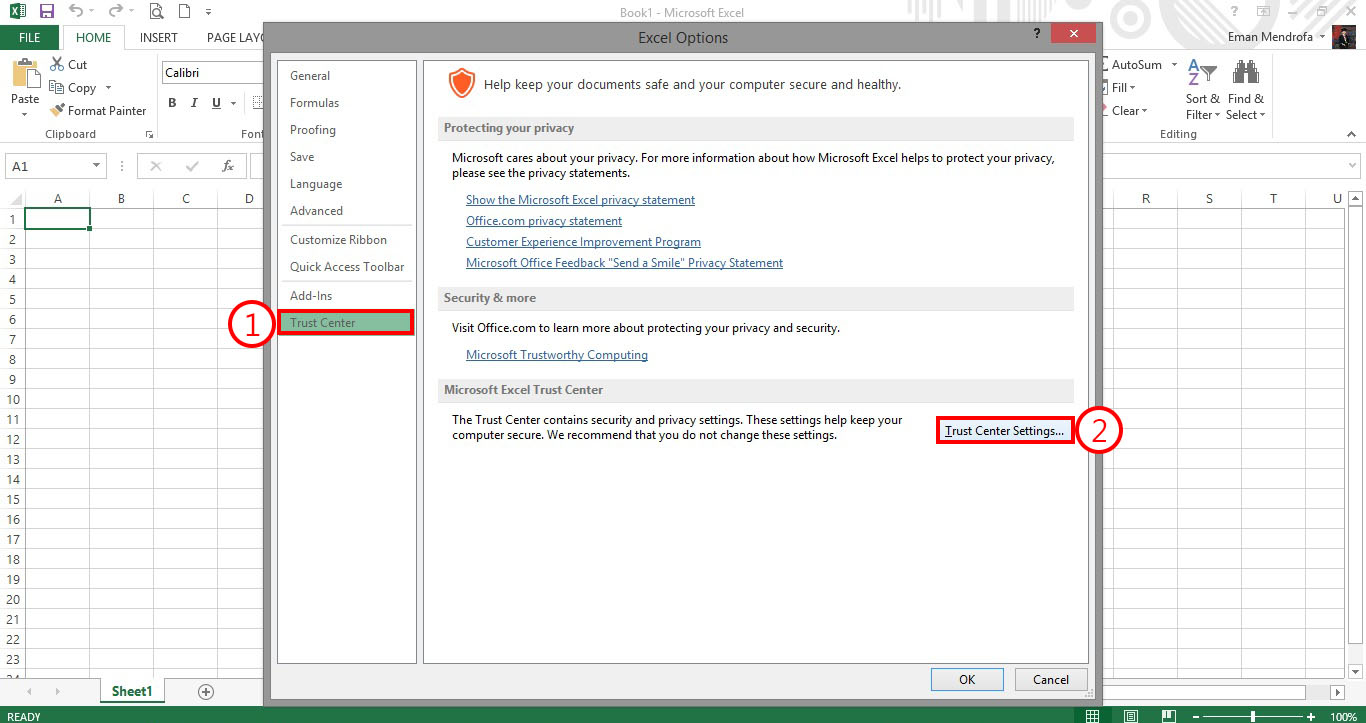Open the AutoSum dropdown arrow

pyautogui.click(x=1174, y=65)
